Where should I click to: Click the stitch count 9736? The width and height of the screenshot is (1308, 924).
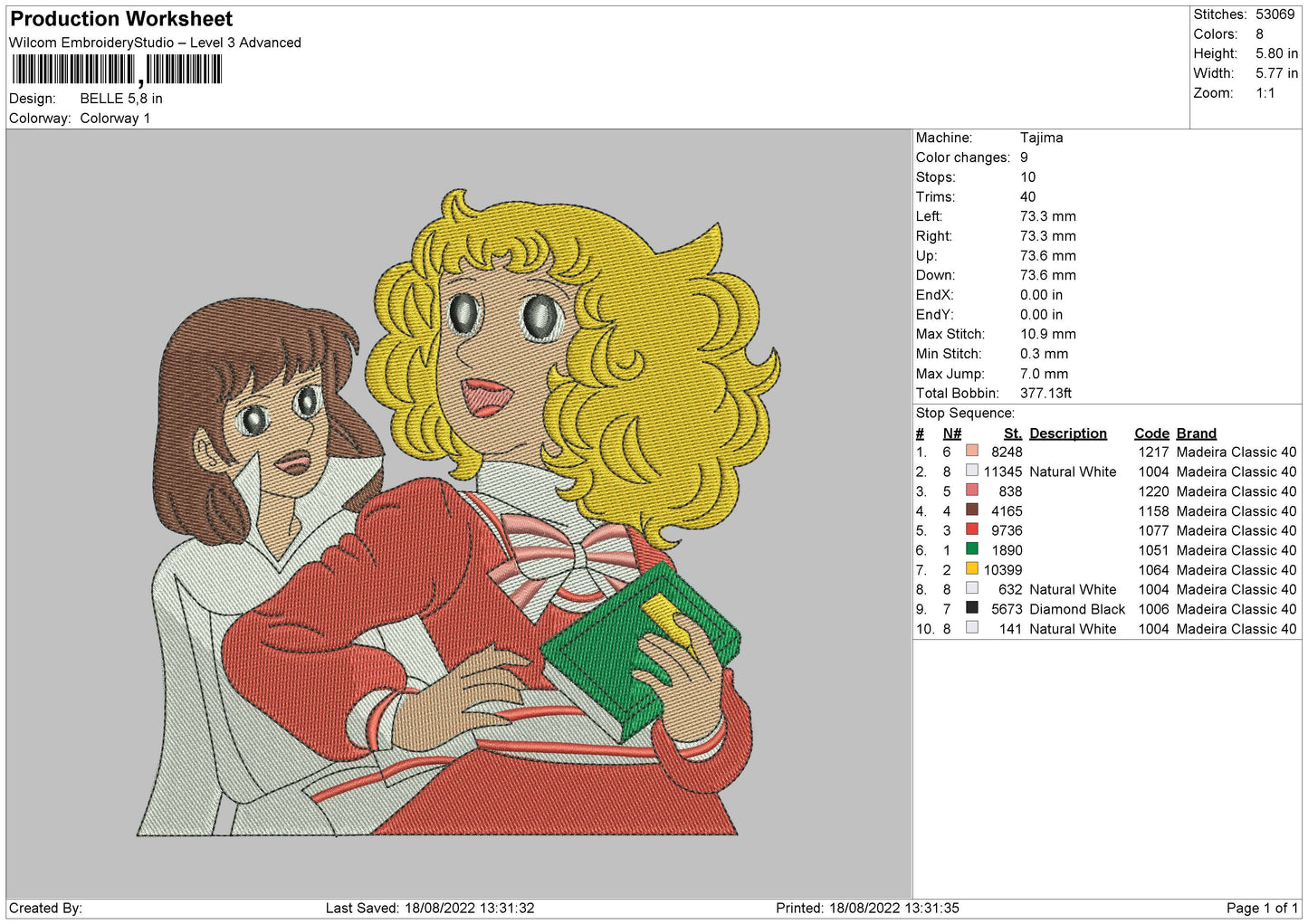click(x=1007, y=530)
